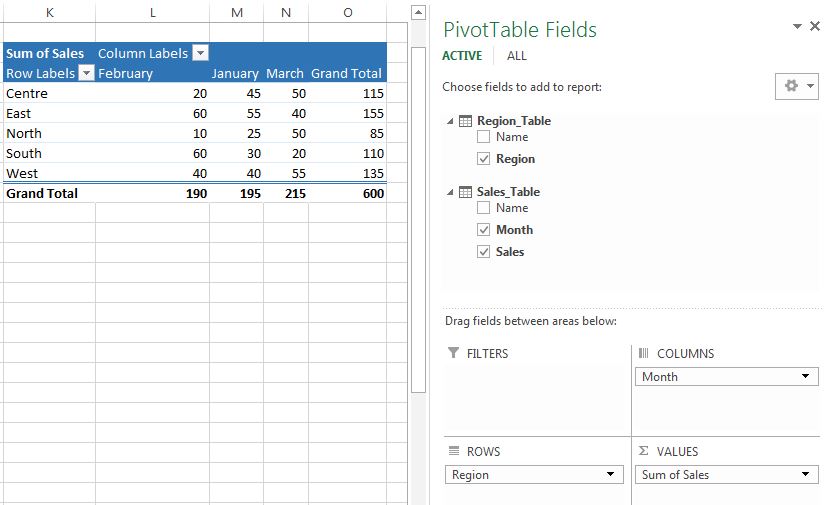831x505 pixels.
Task: Open the Row Labels filter dropdown
Action: 86,73
